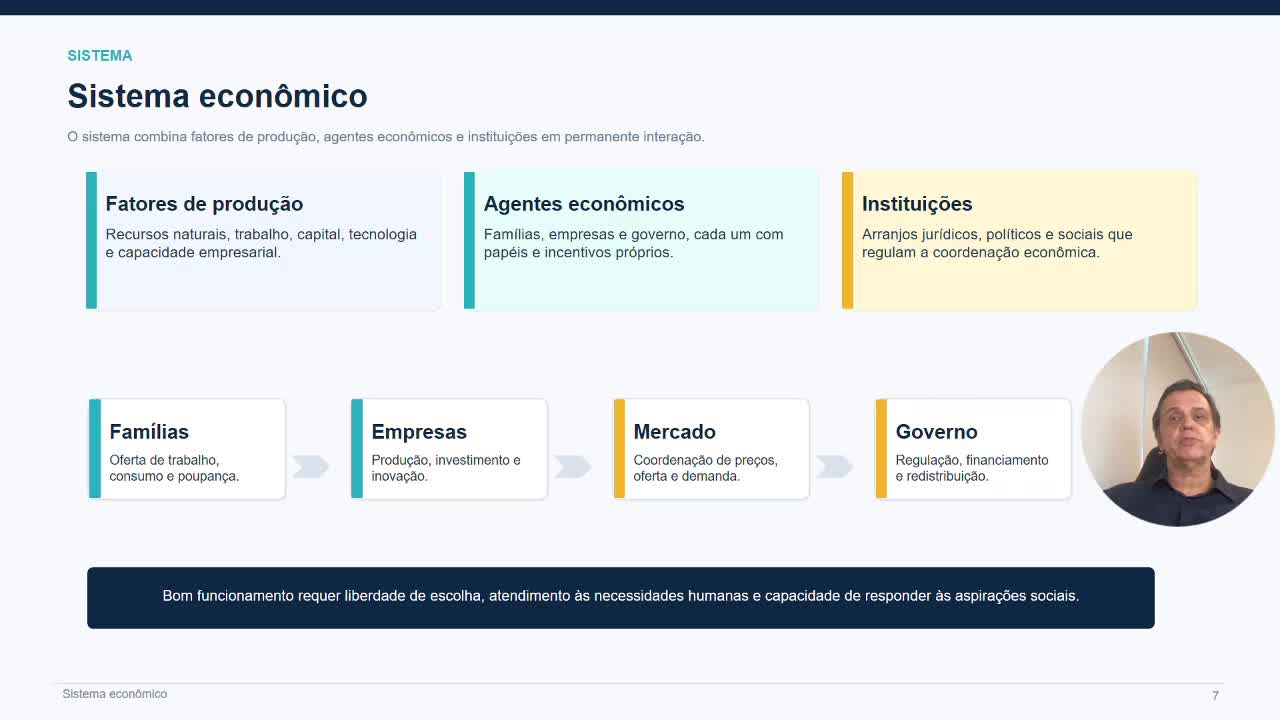Click the arrow between Famílias and Empresas

click(310, 467)
